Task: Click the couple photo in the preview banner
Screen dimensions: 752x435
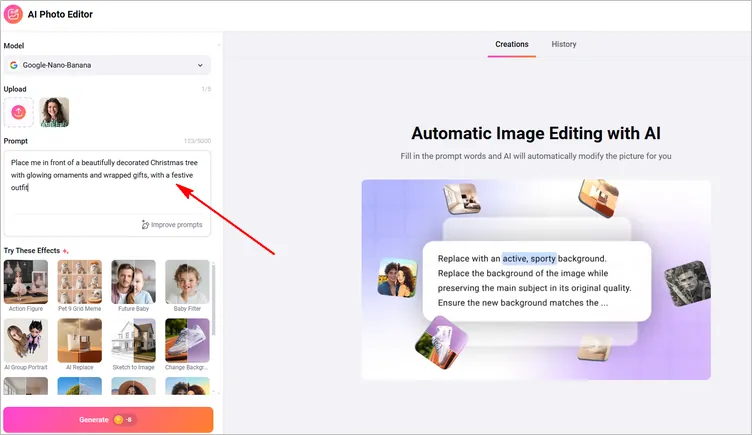Action: [x=397, y=278]
